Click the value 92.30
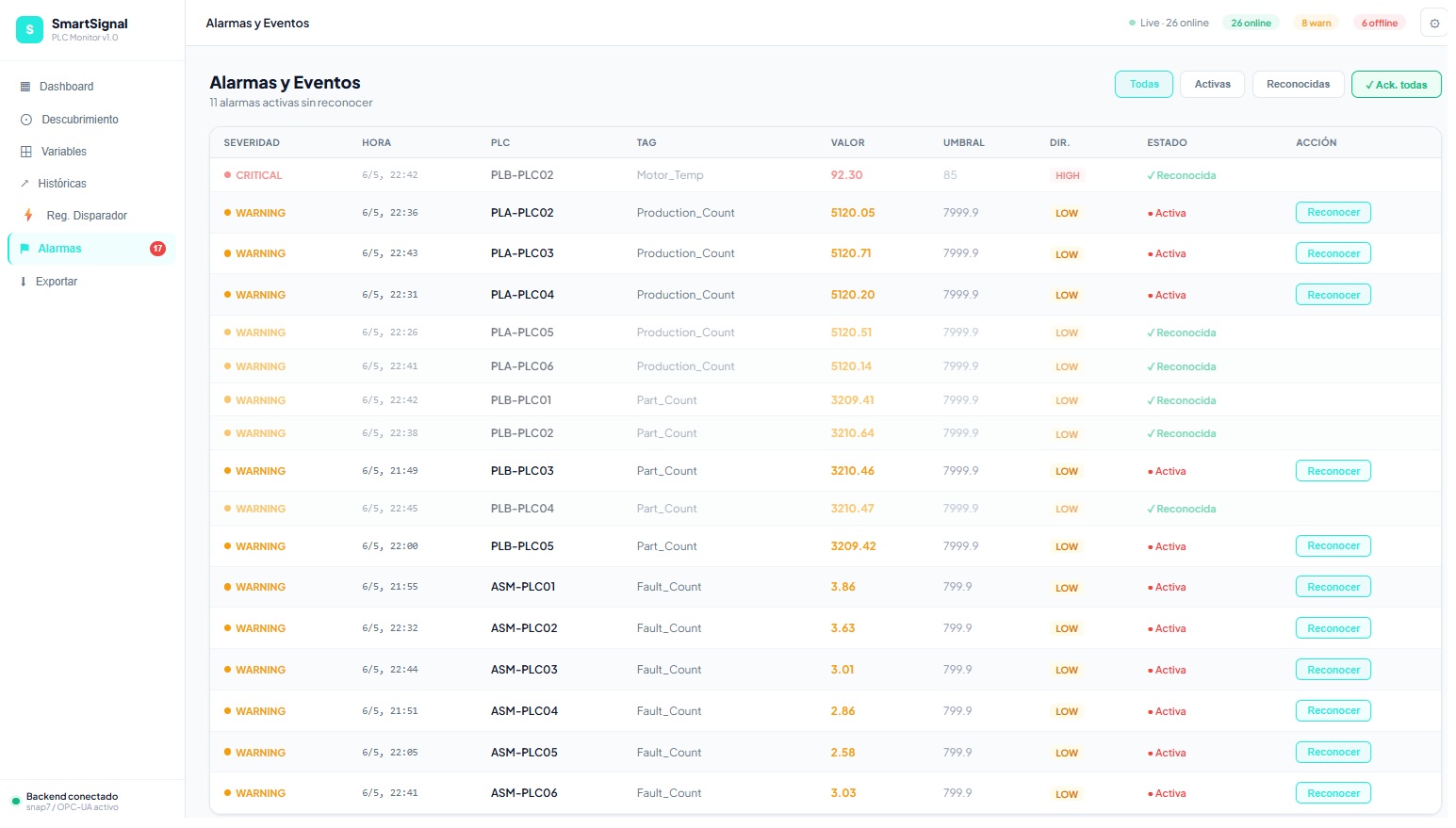 pyautogui.click(x=846, y=175)
